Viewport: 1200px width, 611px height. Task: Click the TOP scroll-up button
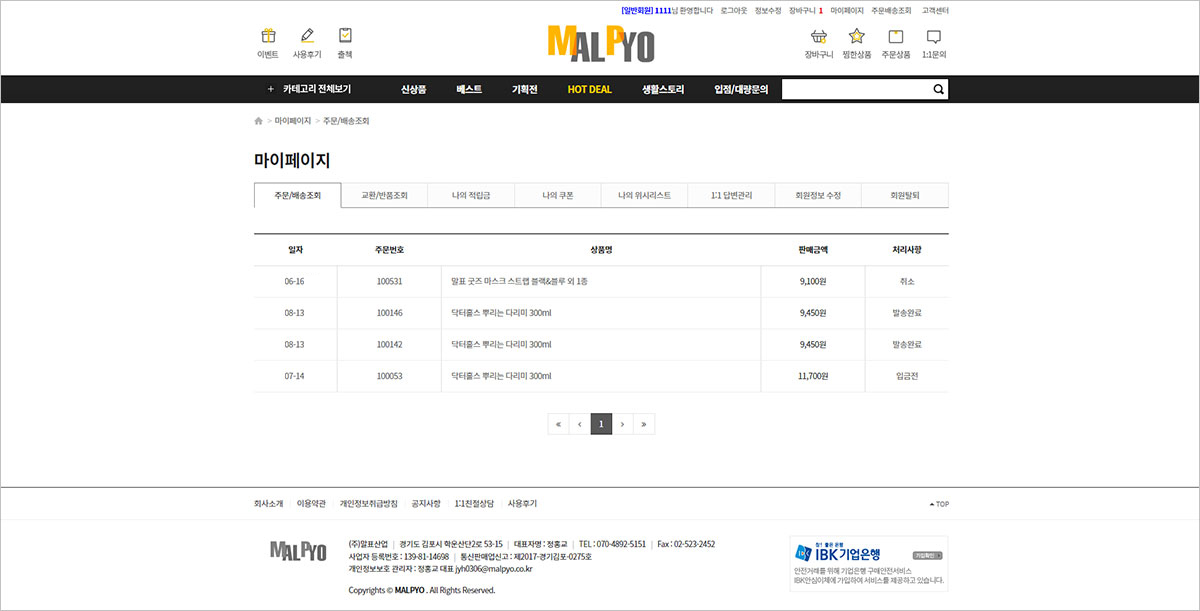[939, 504]
